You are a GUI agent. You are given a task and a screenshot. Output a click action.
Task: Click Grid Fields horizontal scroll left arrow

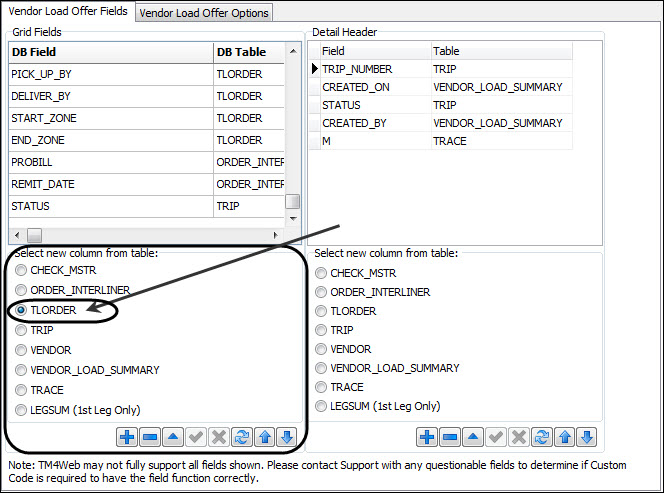tap(17, 235)
